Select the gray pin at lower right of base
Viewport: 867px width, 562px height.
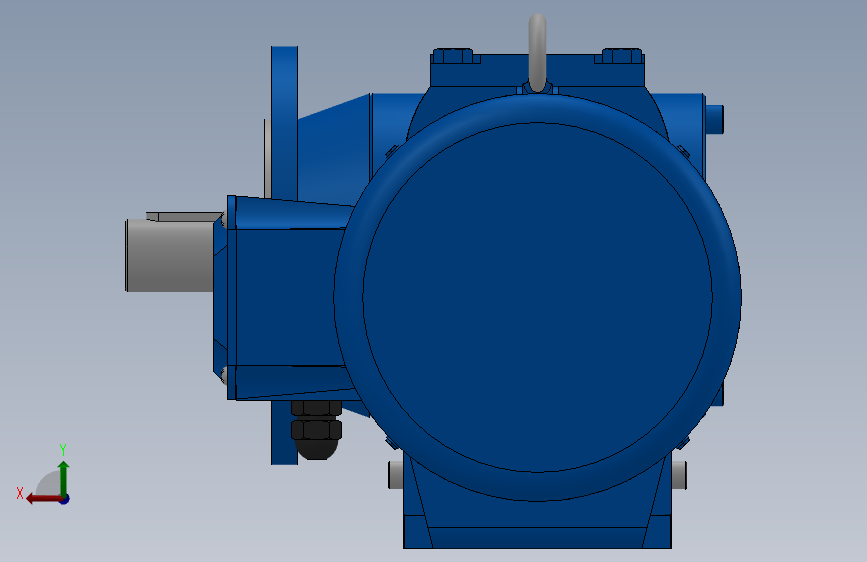[x=680, y=475]
